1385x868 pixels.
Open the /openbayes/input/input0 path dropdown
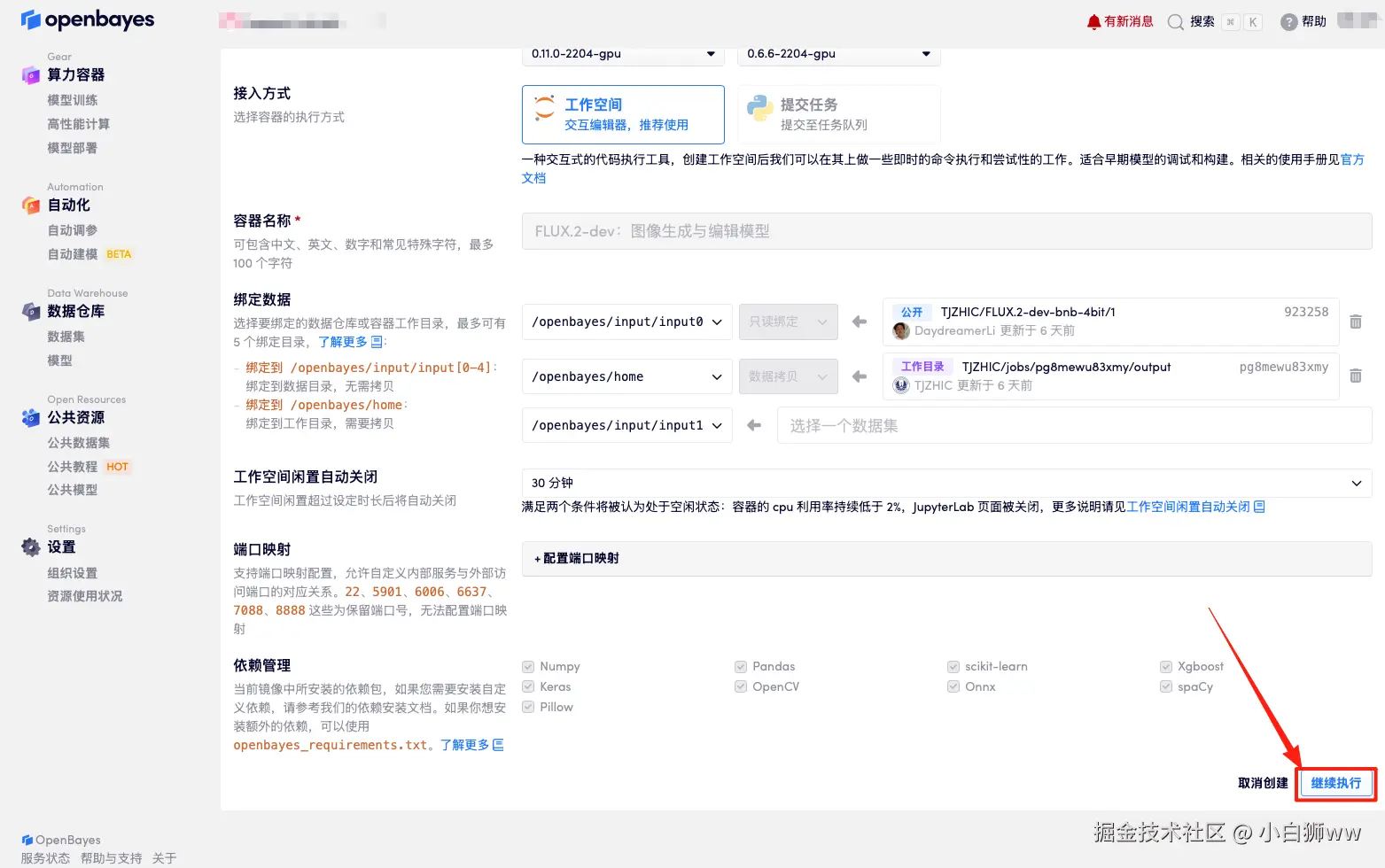tap(626, 322)
